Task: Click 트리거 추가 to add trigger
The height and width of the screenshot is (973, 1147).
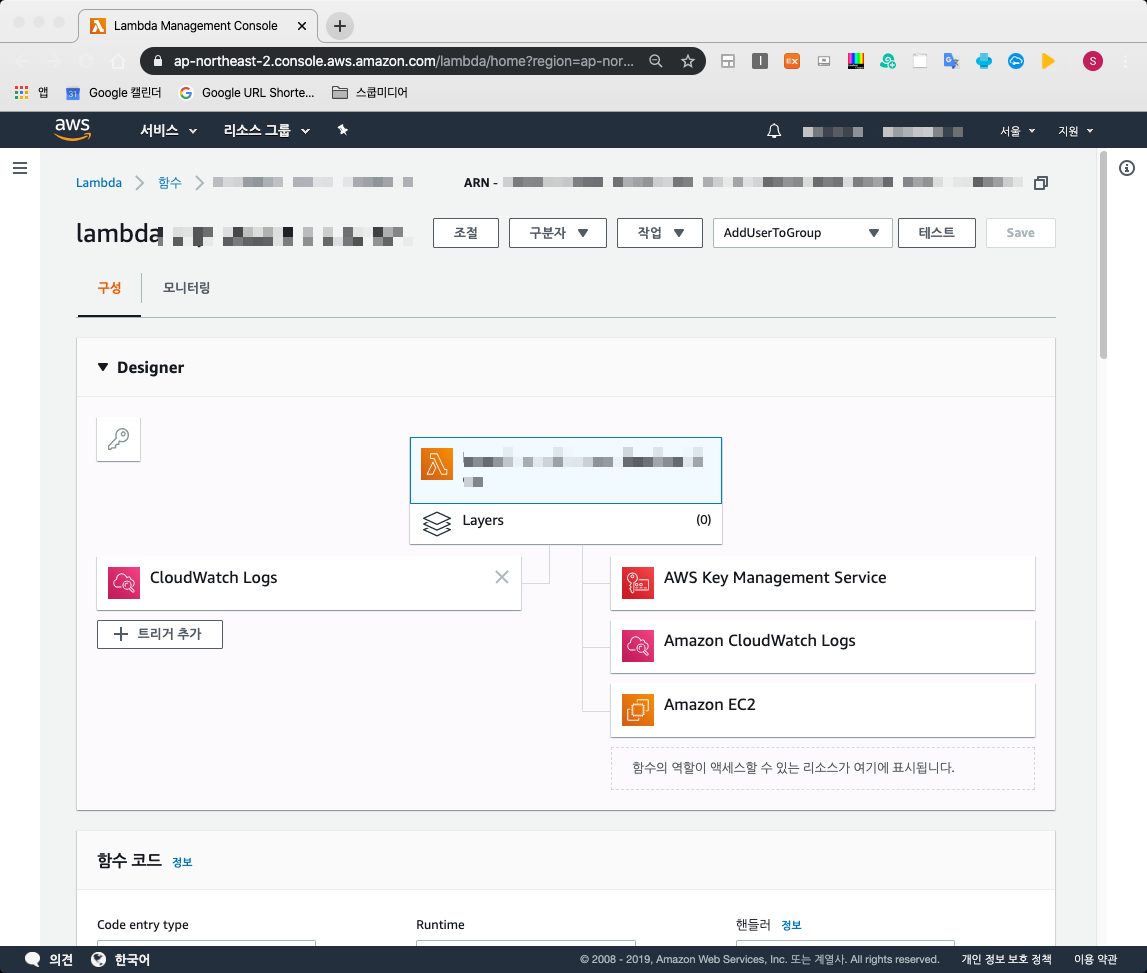Action: click(159, 634)
